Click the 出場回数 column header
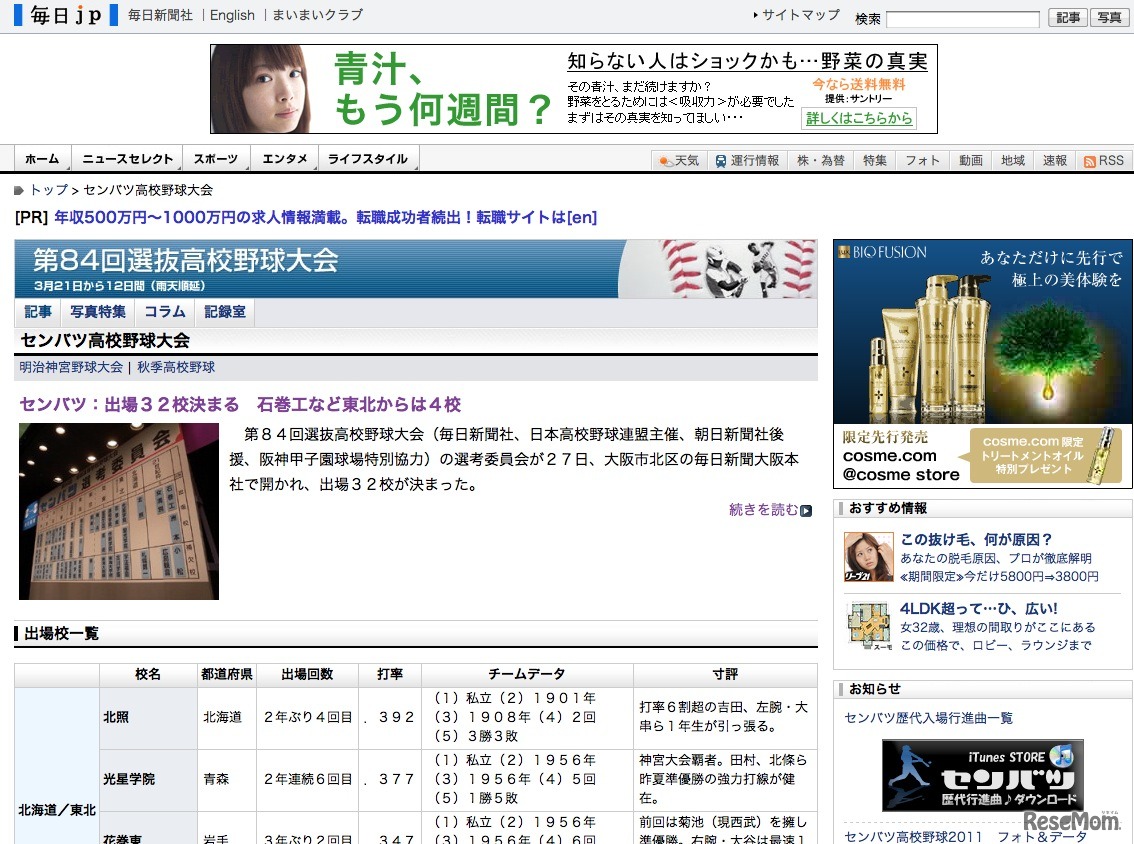The height and width of the screenshot is (844, 1134). point(307,674)
